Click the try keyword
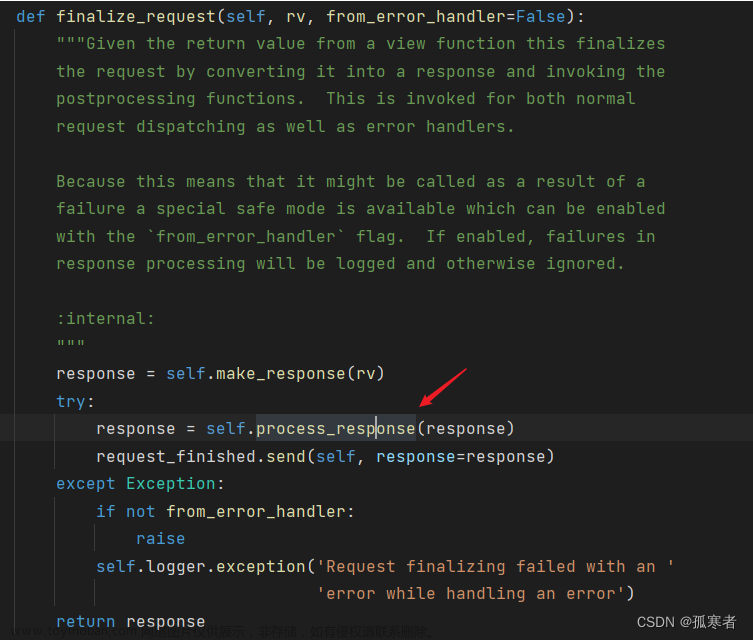Image resolution: width=753 pixels, height=640 pixels. [70, 401]
